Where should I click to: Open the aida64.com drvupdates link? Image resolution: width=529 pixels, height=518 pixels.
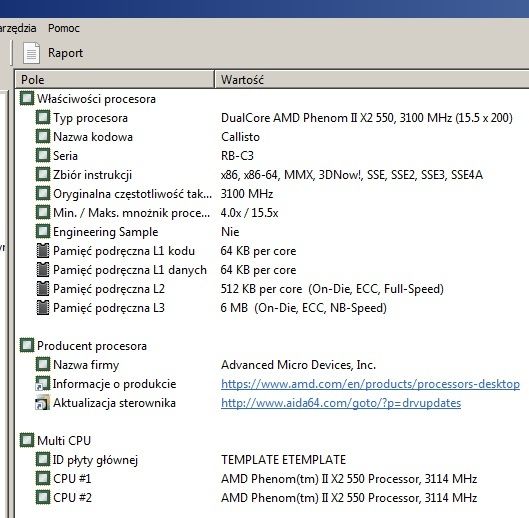click(x=341, y=403)
